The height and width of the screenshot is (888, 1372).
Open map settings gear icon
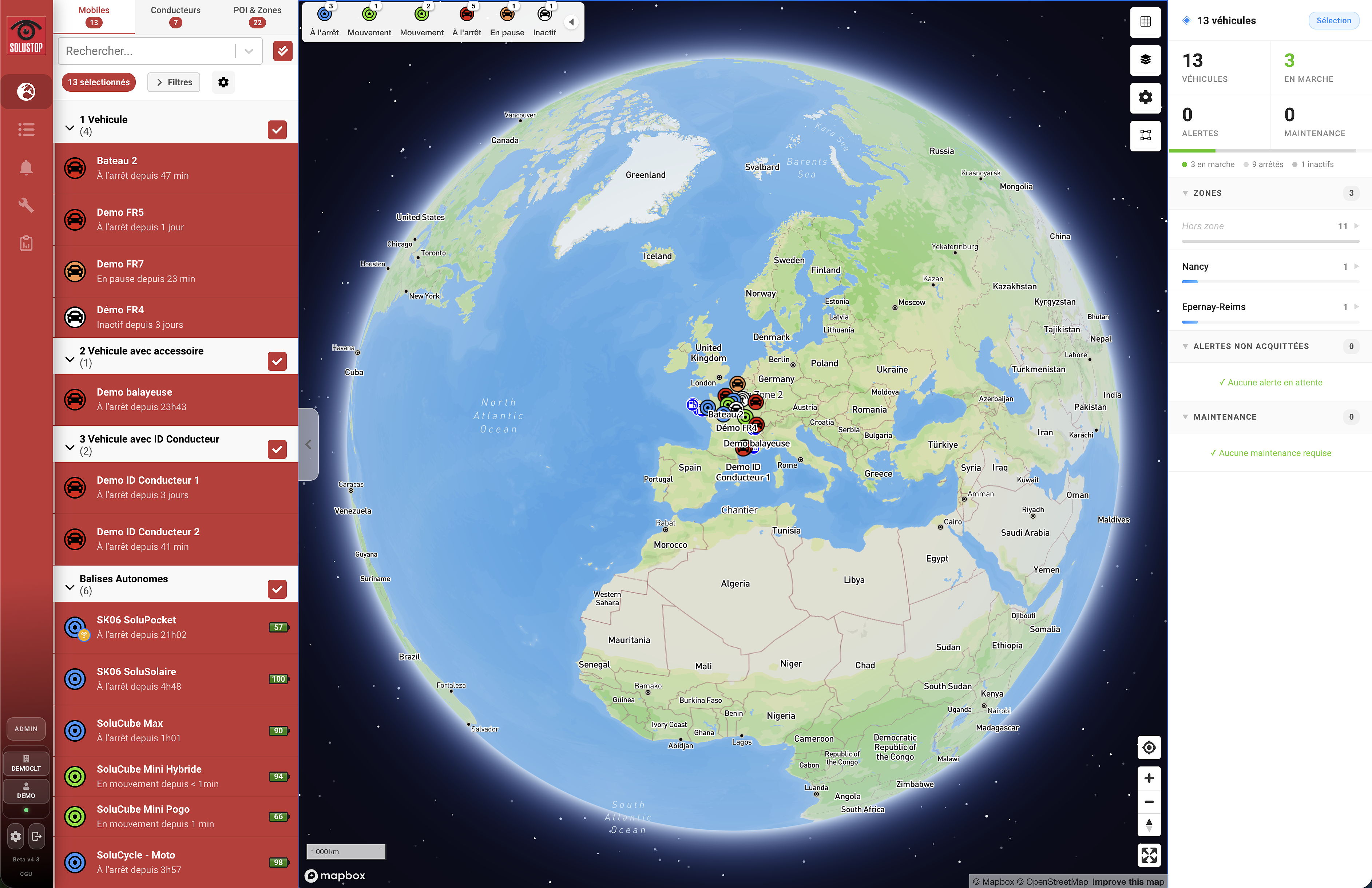pos(1145,98)
